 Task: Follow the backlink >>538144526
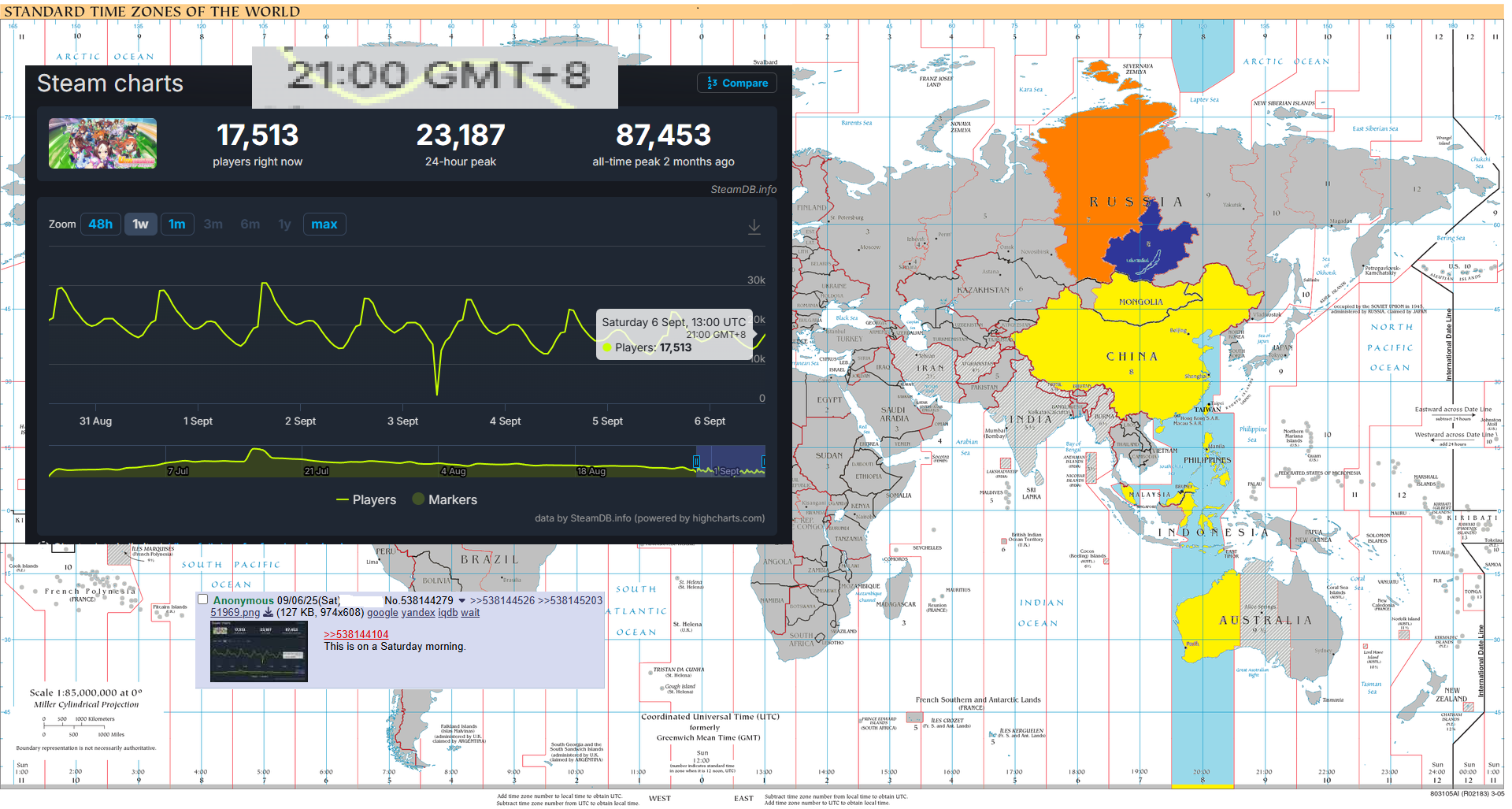(502, 600)
